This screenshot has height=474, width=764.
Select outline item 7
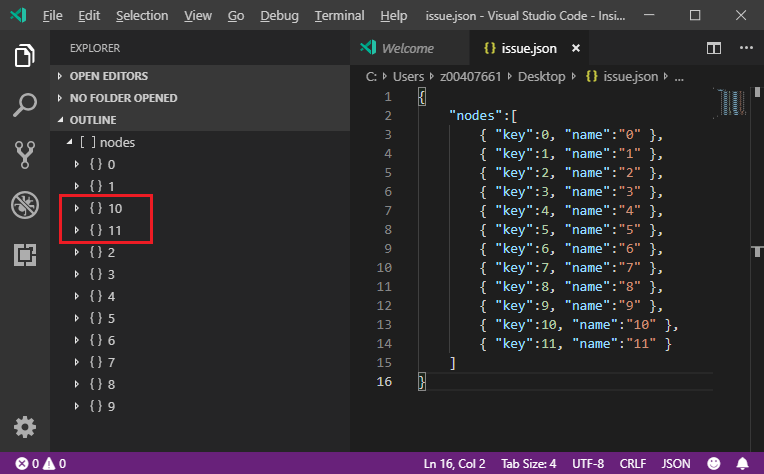200,362
